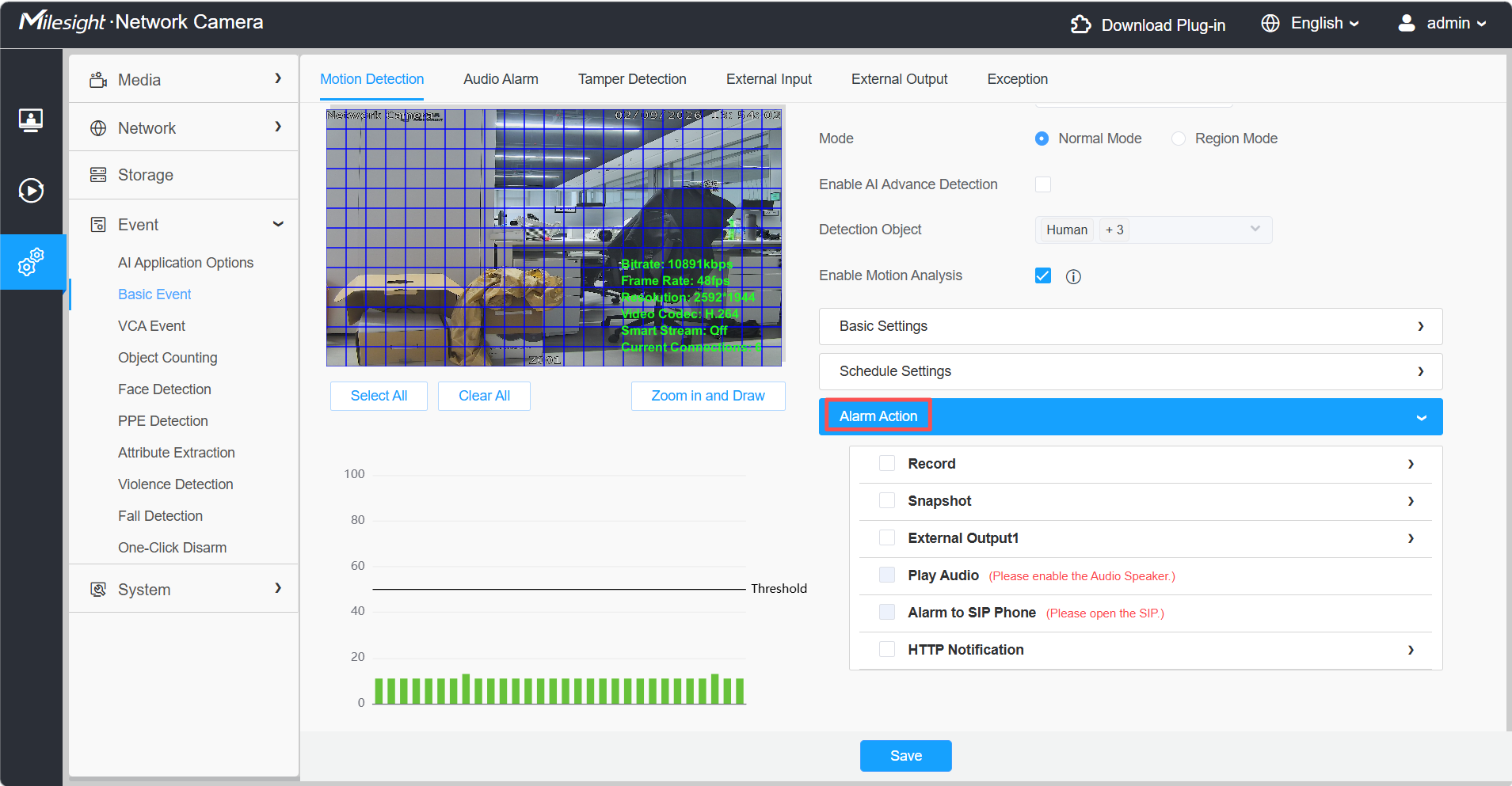This screenshot has width=1512, height=786.
Task: Open the Detection Object dropdown
Action: 1153,230
